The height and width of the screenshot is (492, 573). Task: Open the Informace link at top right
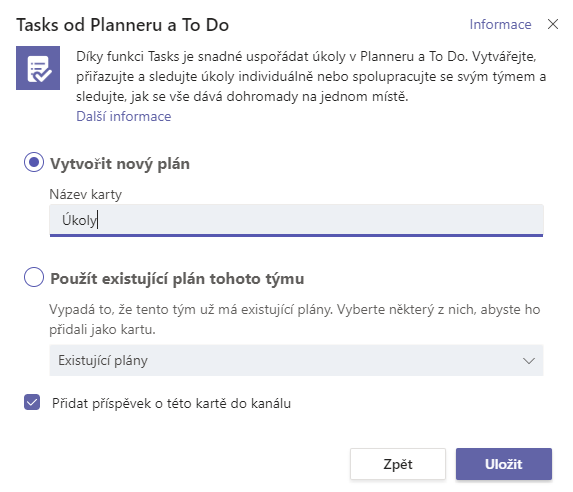pos(500,24)
